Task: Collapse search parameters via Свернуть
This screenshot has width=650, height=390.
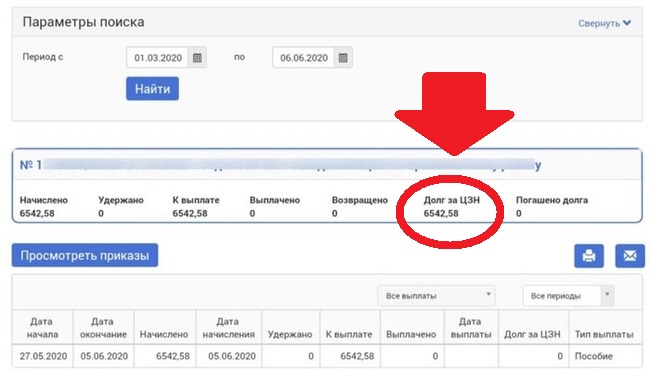Action: 604,23
